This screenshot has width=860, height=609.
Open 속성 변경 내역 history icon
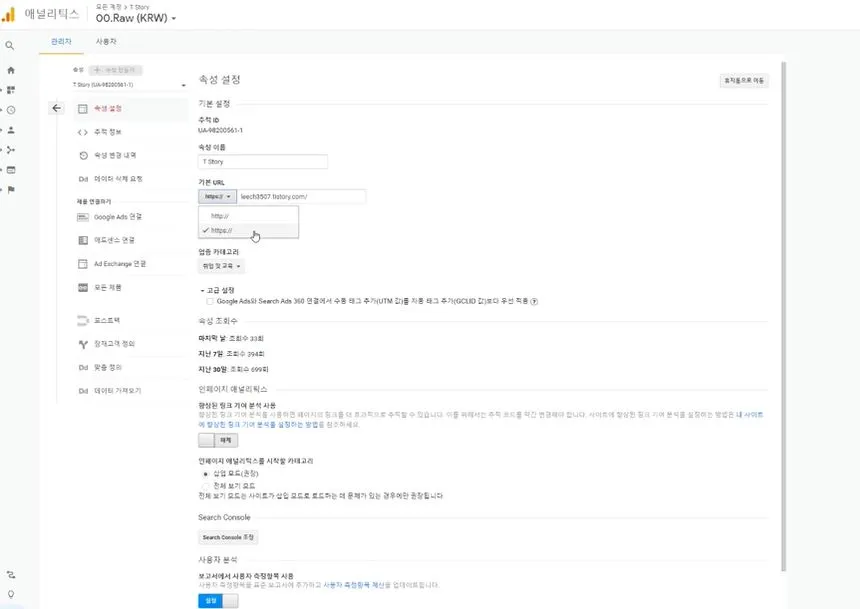coord(83,155)
